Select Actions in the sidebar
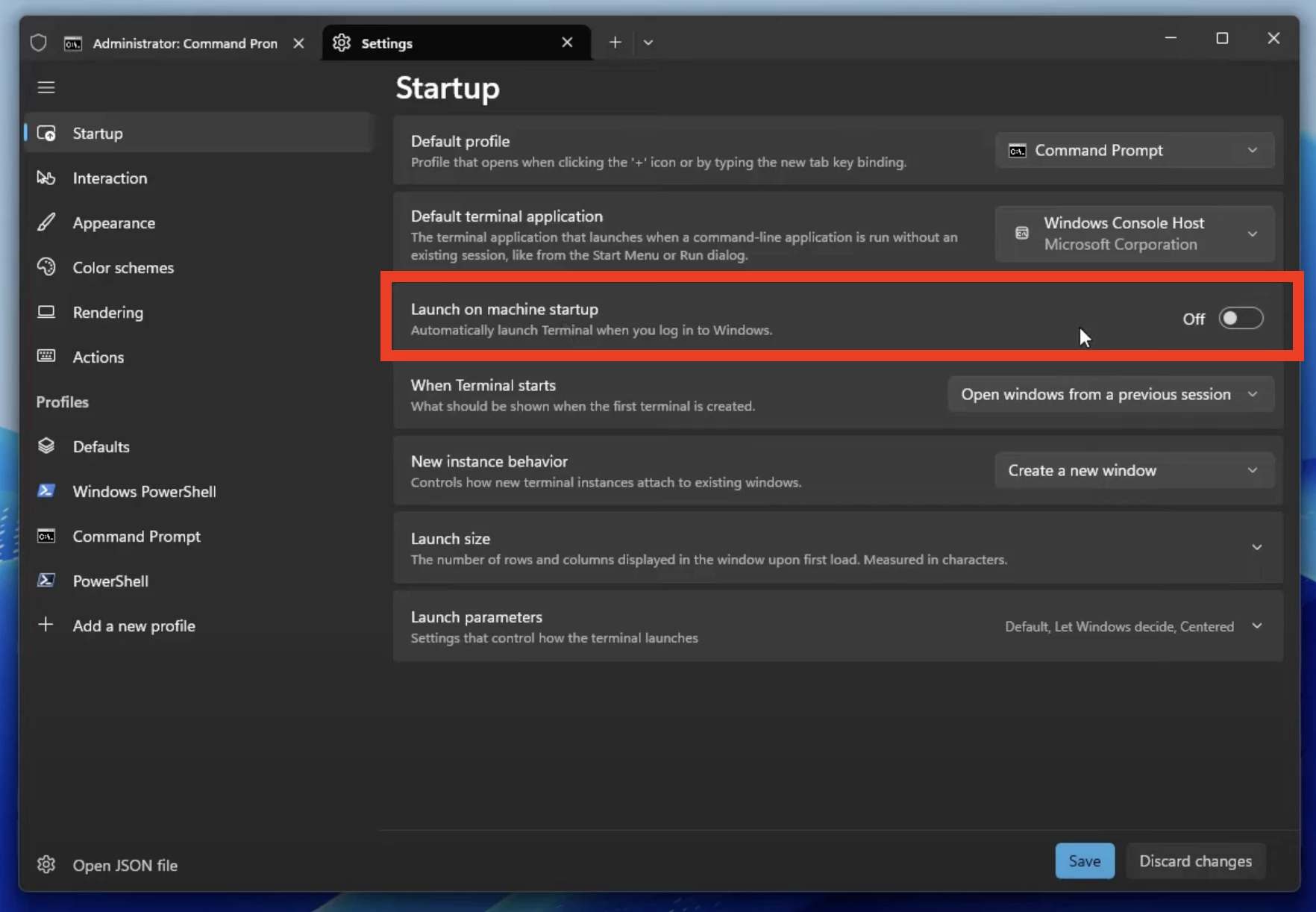This screenshot has height=912, width=1316. click(198, 357)
